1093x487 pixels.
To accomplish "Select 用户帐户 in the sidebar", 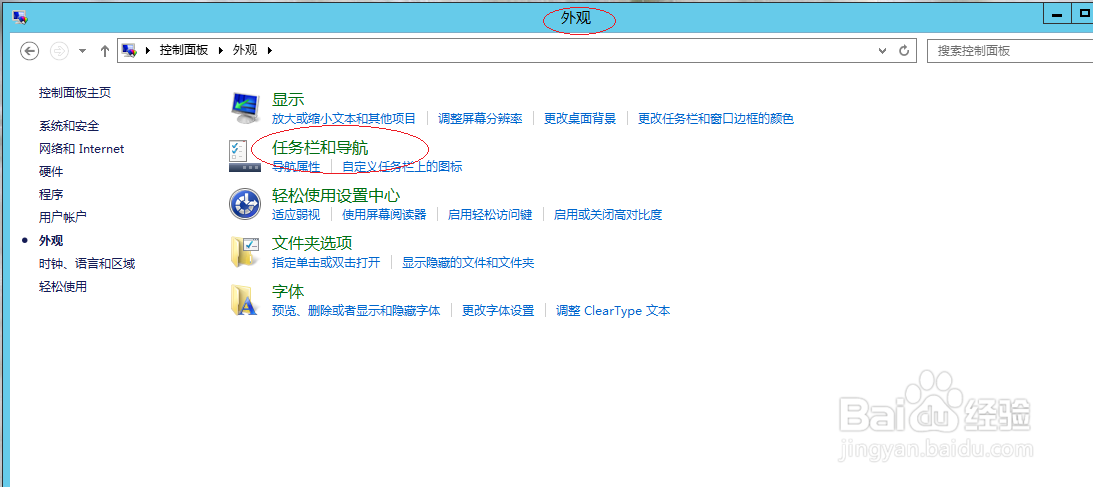I will 63,217.
